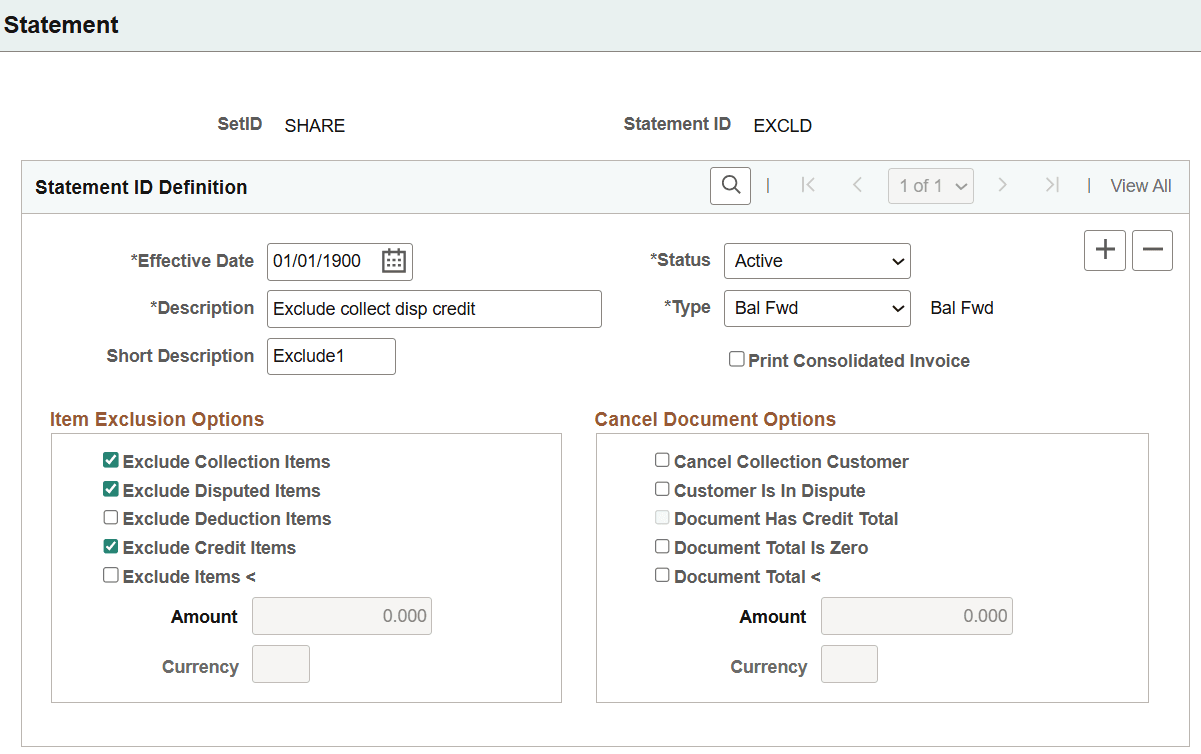Uncheck Exclude Credit Items

pyautogui.click(x=111, y=547)
